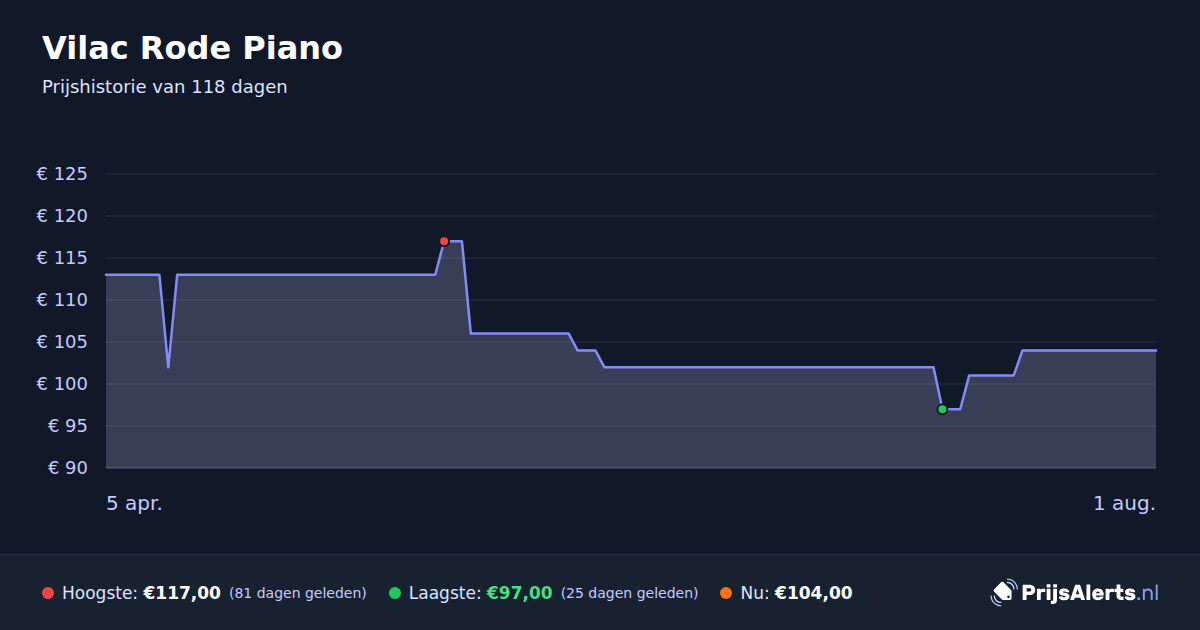Click the red dot beside Hoogste
Image resolution: width=1200 pixels, height=630 pixels.
[48, 593]
